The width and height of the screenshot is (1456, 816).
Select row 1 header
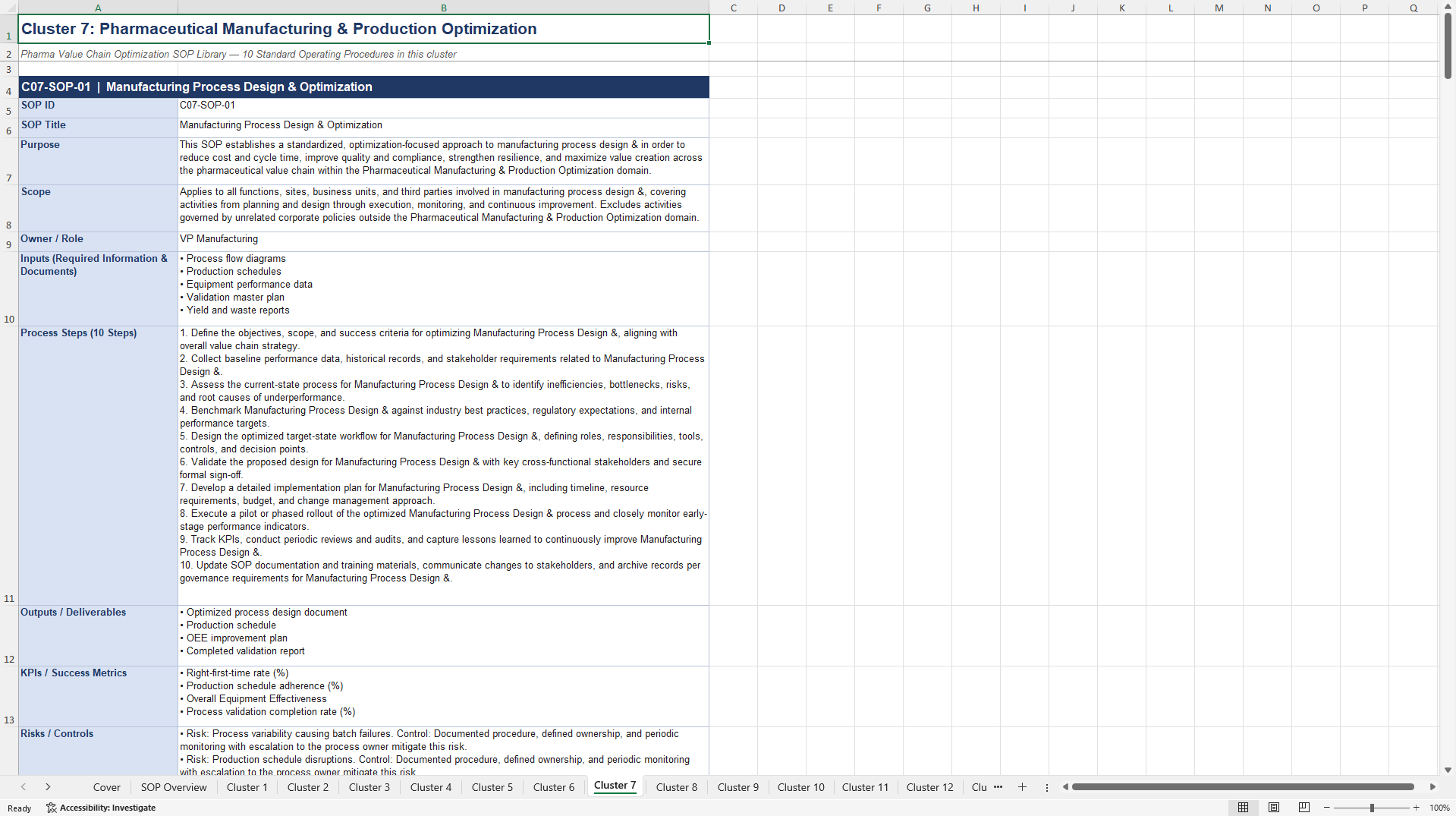coord(9,29)
